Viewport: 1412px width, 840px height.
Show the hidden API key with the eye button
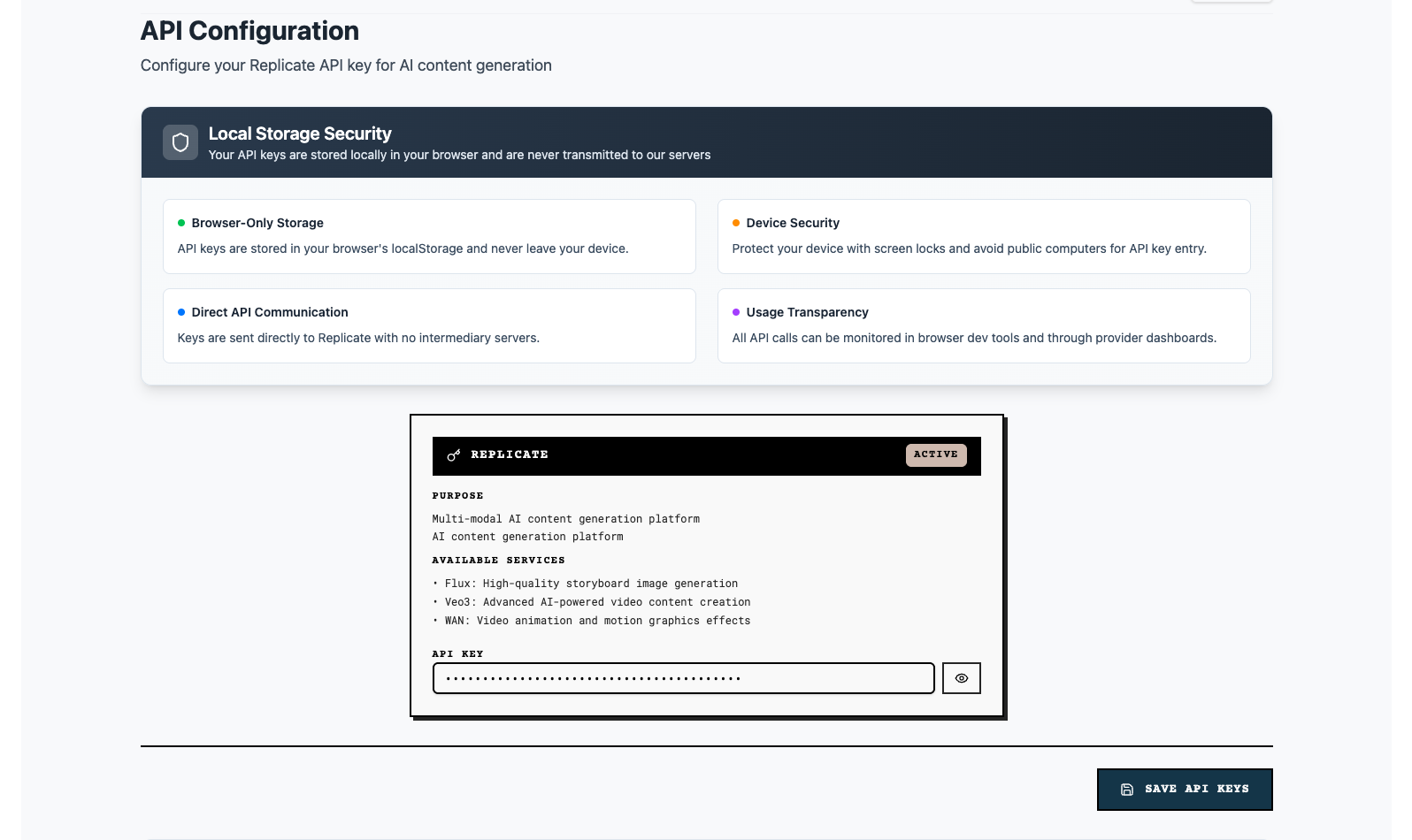pyautogui.click(x=961, y=678)
